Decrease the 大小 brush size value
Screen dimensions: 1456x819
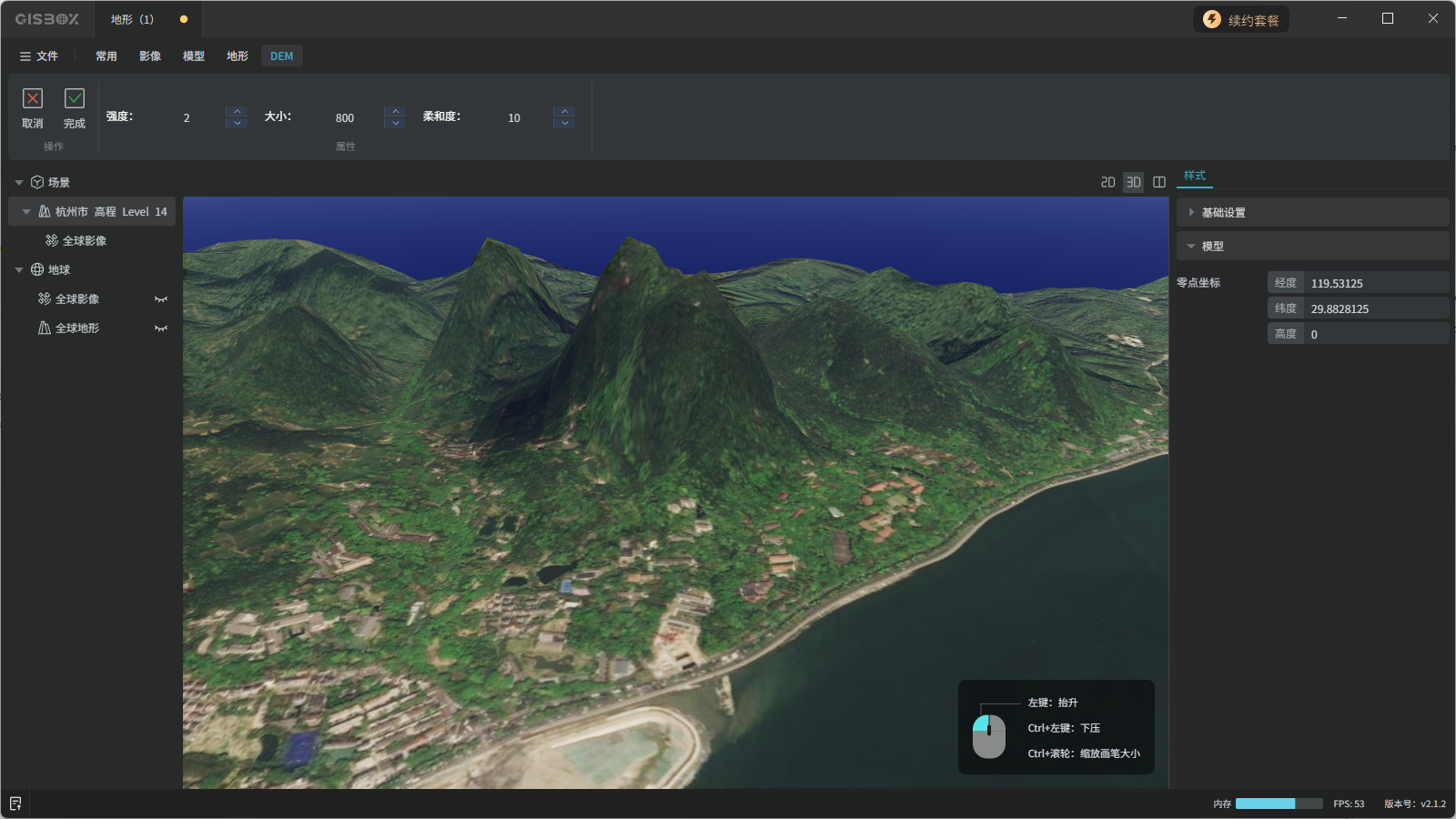[x=395, y=123]
